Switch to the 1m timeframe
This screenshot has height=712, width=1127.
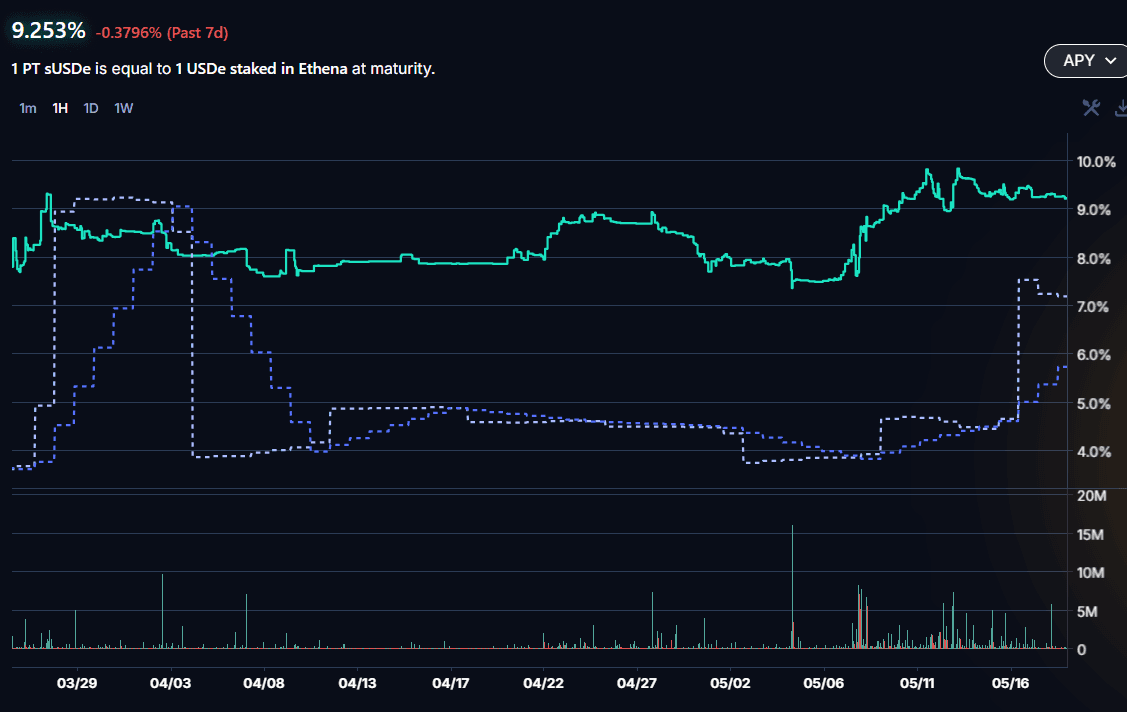28,108
